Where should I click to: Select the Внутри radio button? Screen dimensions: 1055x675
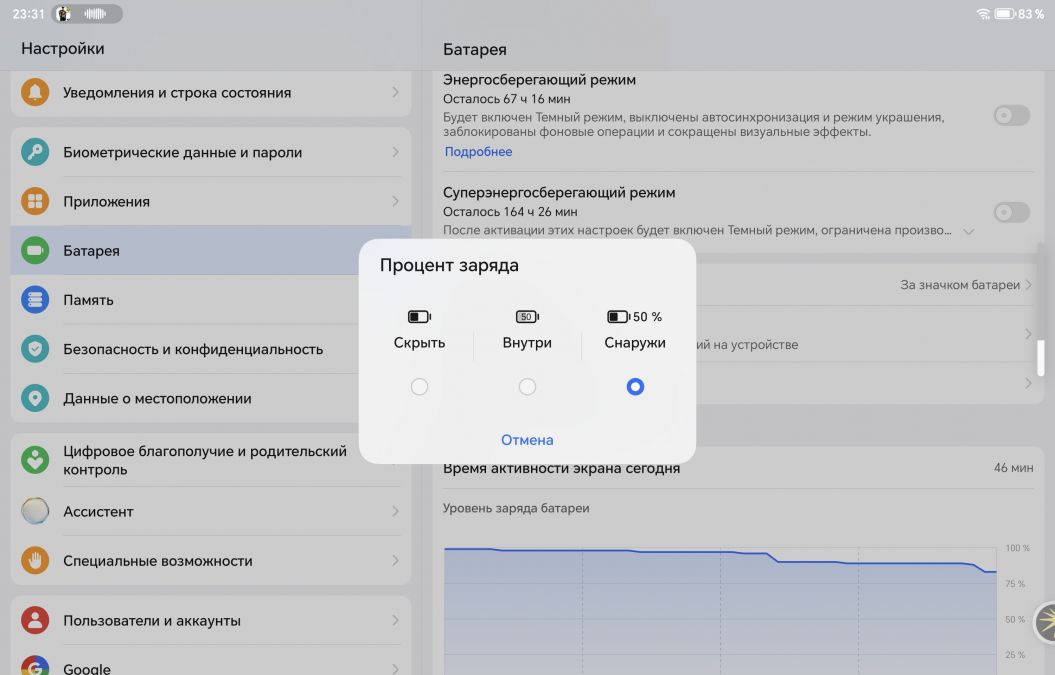coord(528,386)
